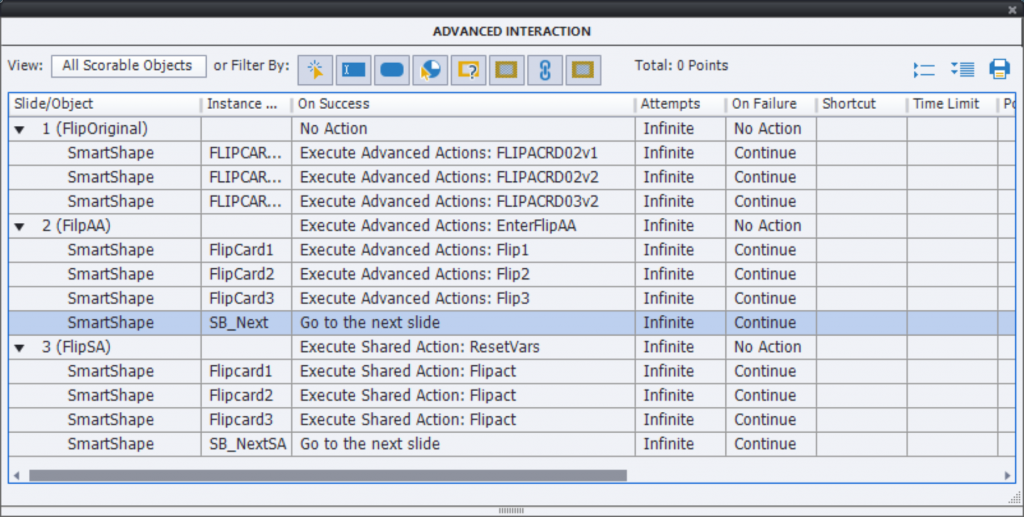The height and width of the screenshot is (517, 1024).
Task: Open the All Scorable Objects view dropdown
Action: (x=128, y=66)
